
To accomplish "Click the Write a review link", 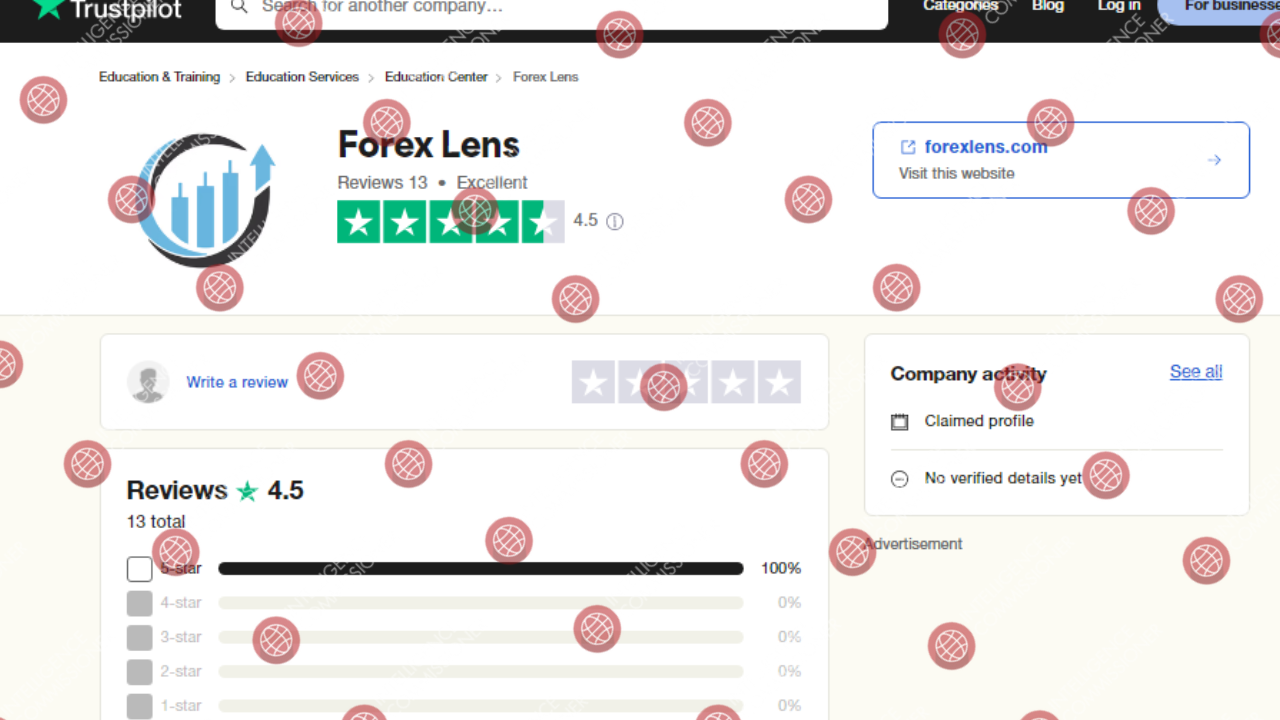I will click(237, 382).
